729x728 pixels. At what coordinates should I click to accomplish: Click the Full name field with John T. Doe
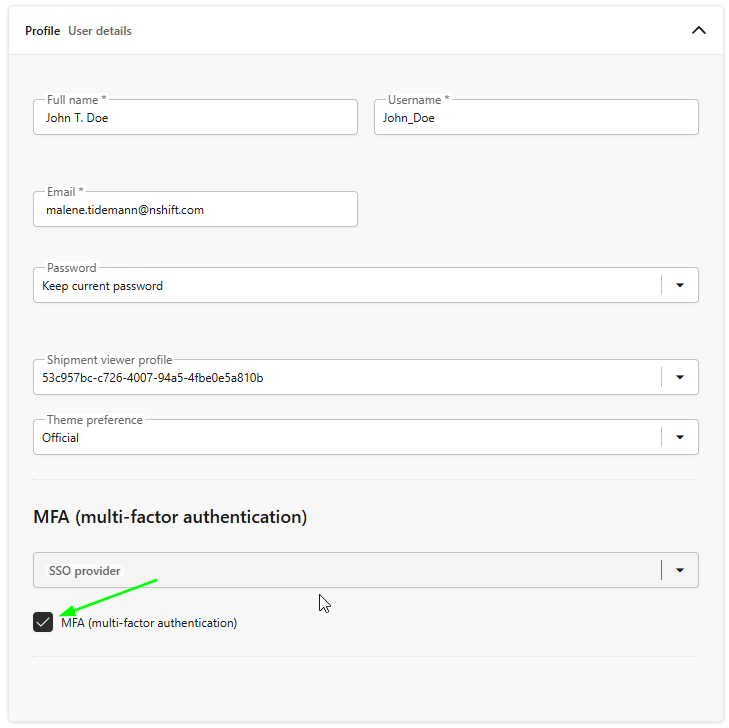click(195, 117)
